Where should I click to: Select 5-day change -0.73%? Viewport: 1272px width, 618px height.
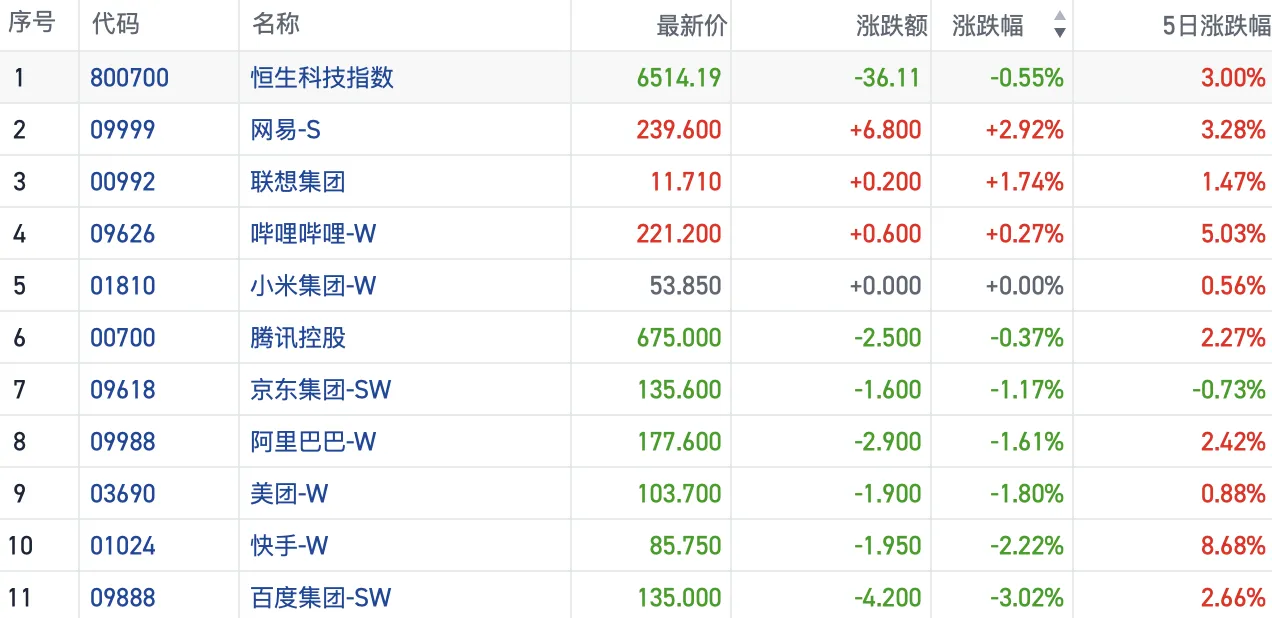pos(1229,390)
